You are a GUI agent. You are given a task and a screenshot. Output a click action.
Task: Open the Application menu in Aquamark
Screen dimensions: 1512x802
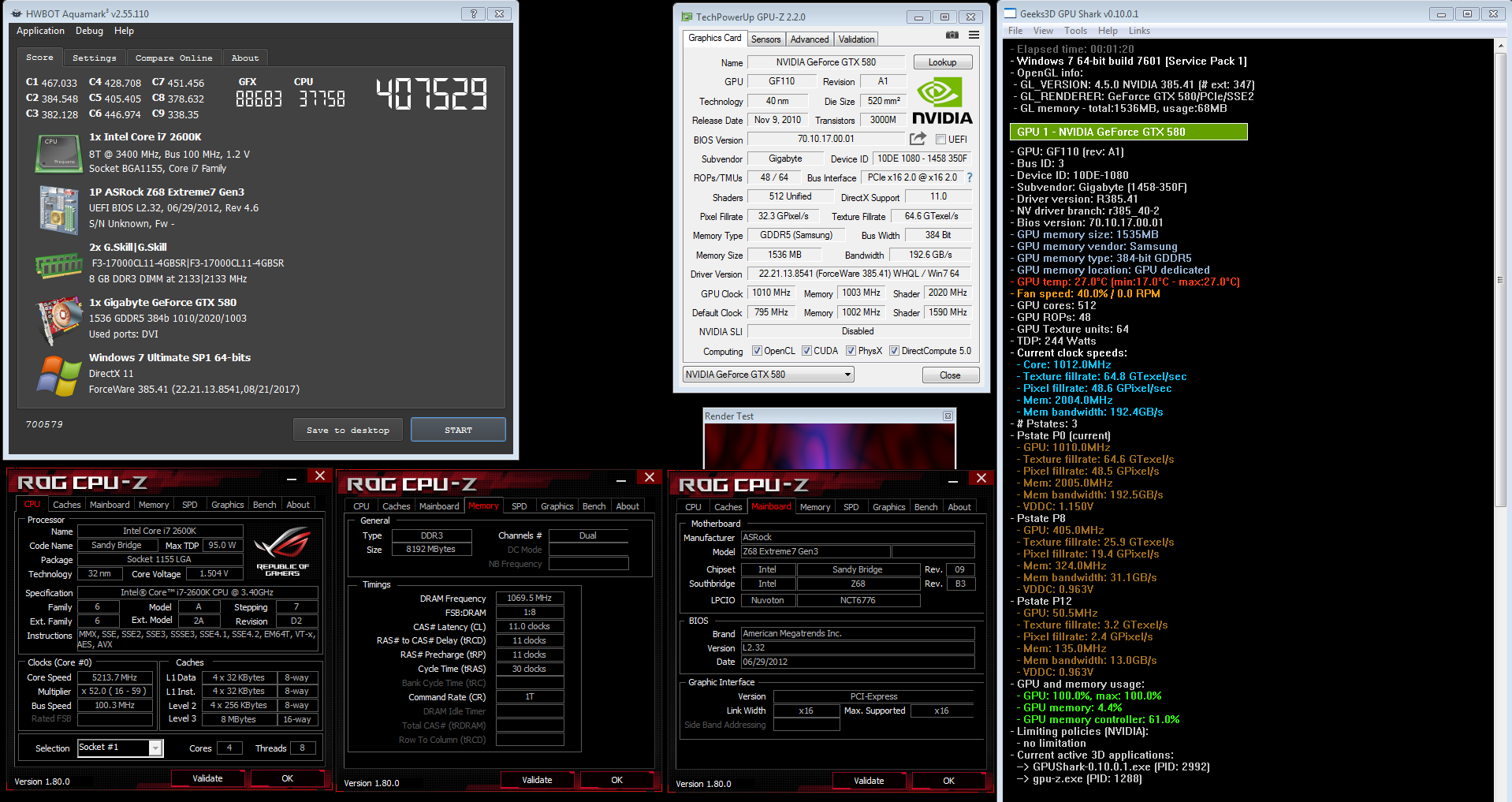[40, 31]
